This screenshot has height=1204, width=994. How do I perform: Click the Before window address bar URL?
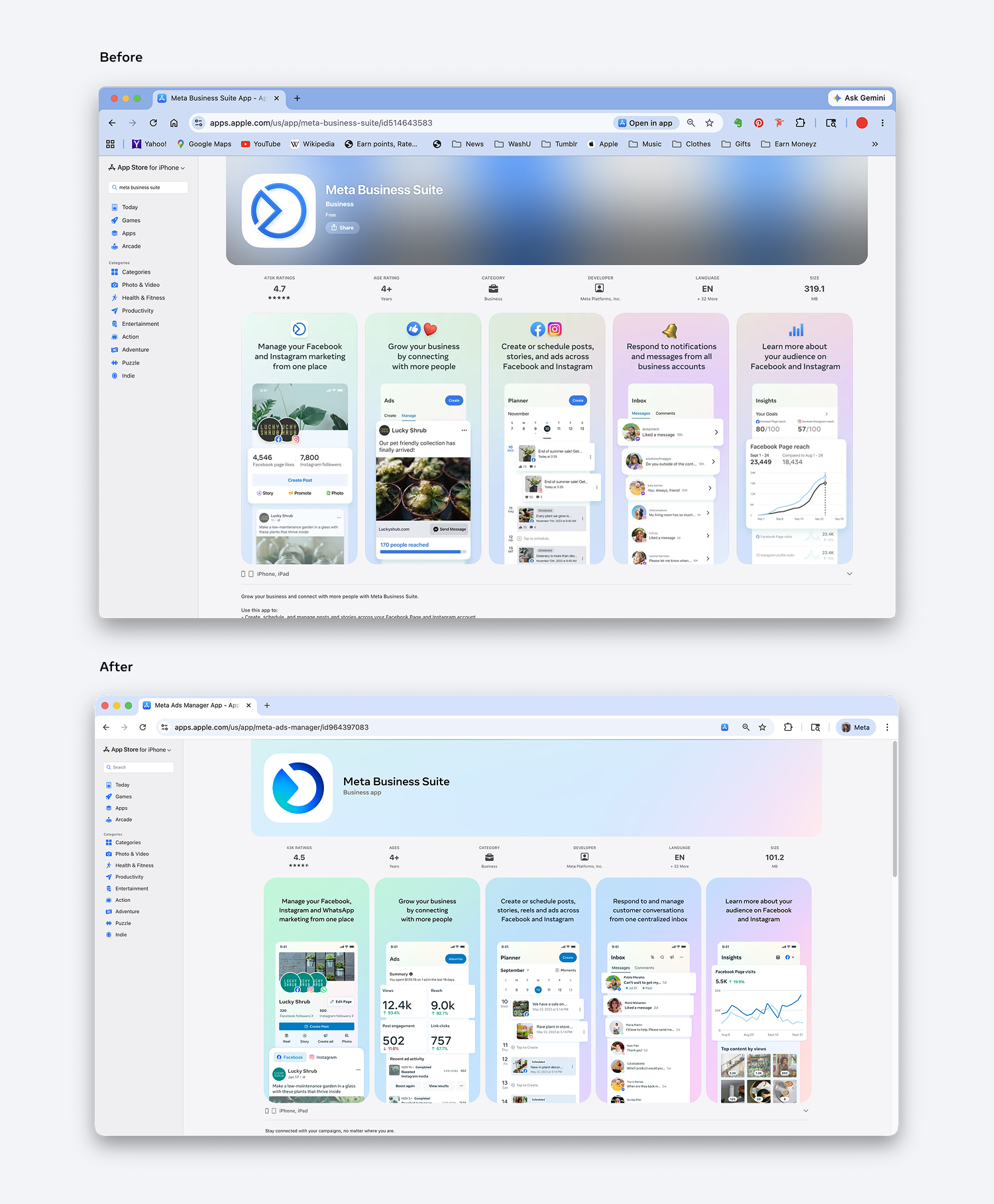(321, 123)
